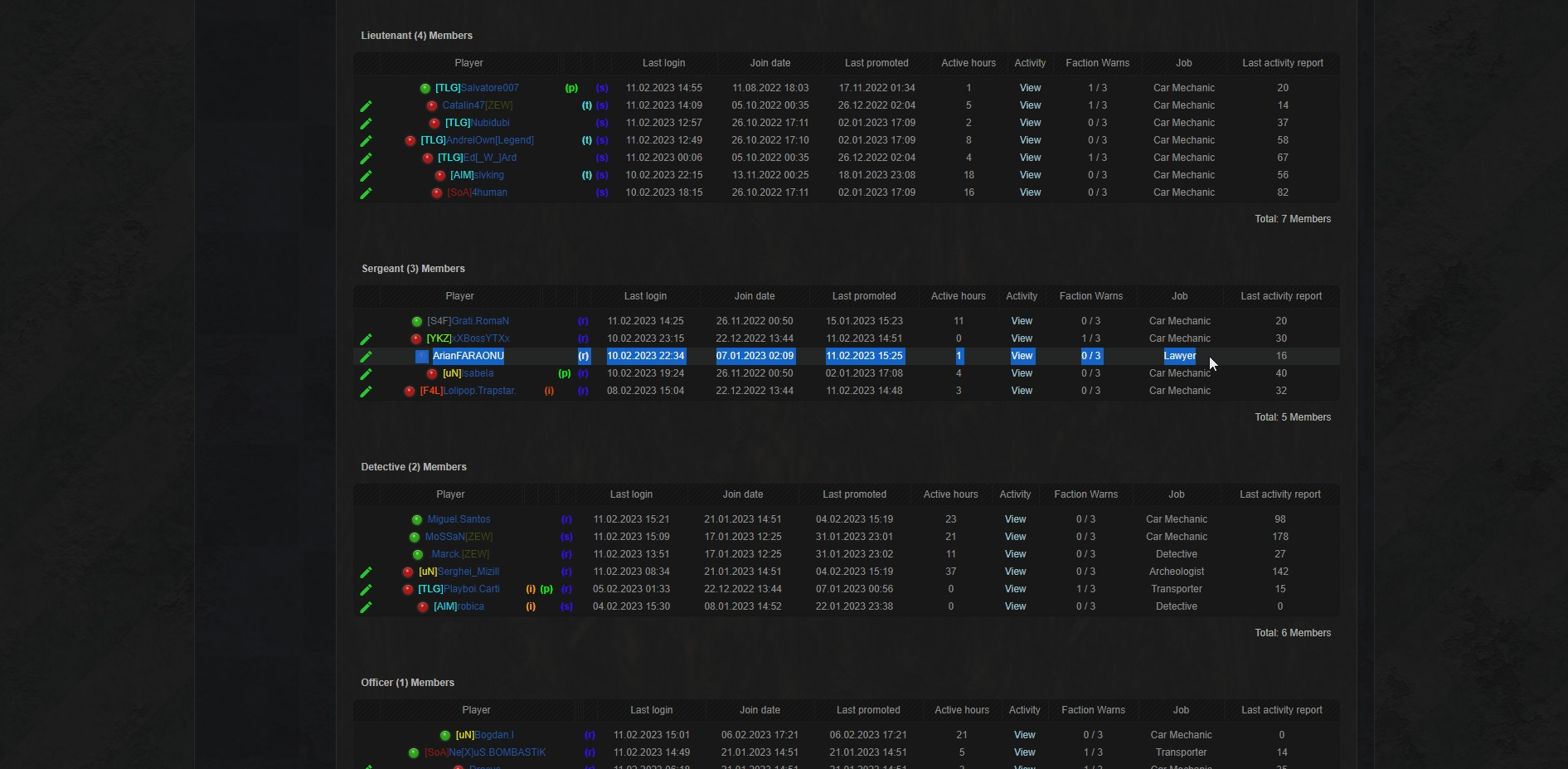1568x769 pixels.
Task: View activity of MoSSaN[ZEW]
Action: click(x=1016, y=537)
